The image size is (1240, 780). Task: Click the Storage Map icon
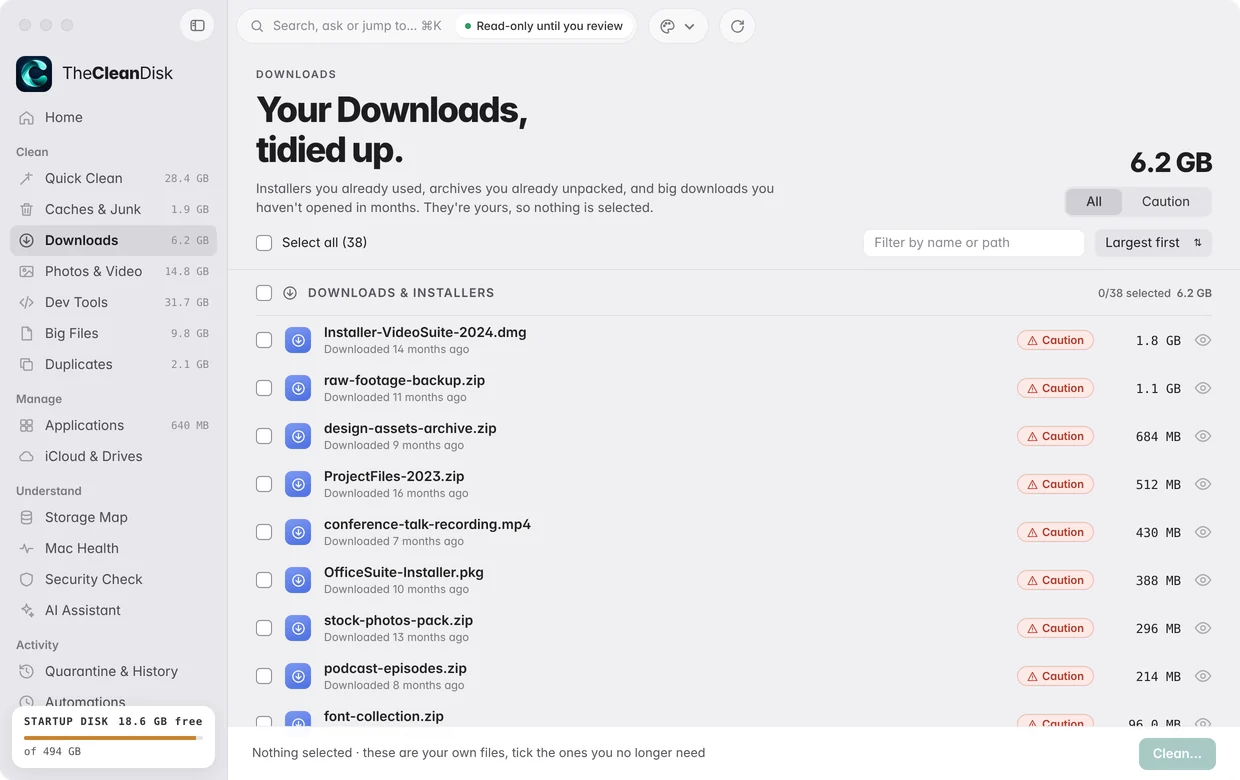pyautogui.click(x=27, y=517)
